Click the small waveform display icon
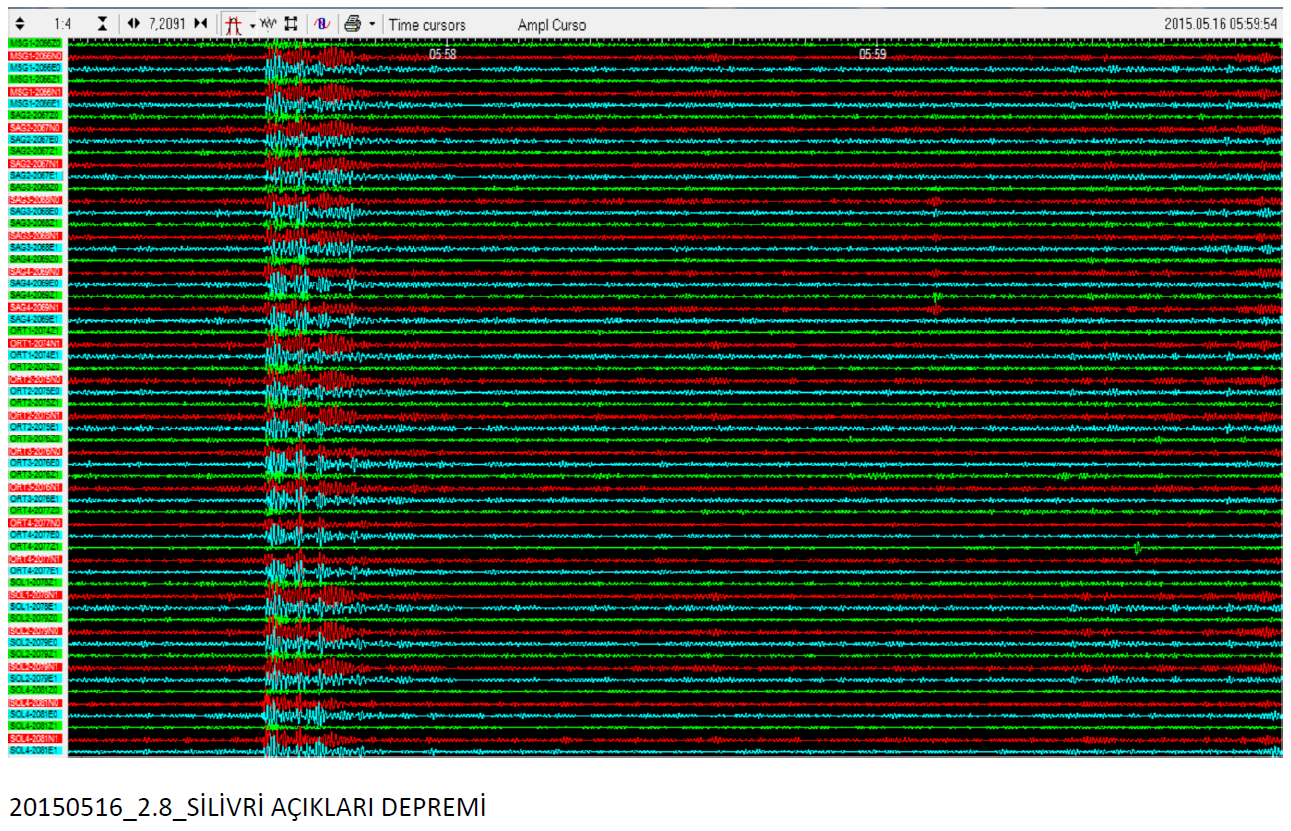The height and width of the screenshot is (831, 1291). pos(269,24)
